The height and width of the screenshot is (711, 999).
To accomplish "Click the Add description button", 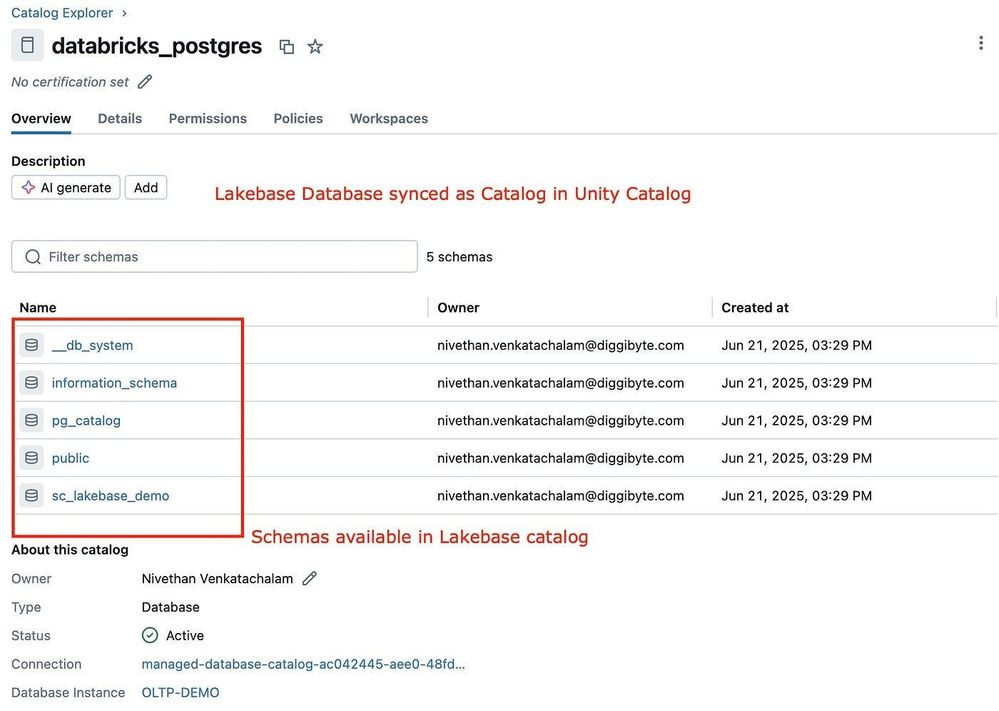I will 146,188.
